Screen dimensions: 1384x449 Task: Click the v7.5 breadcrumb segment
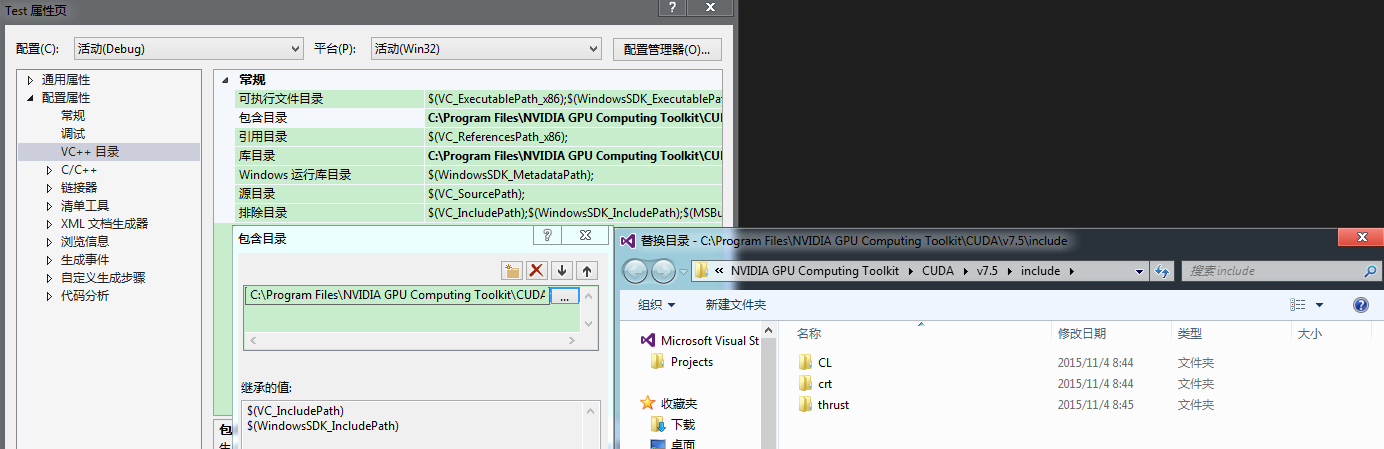[987, 271]
